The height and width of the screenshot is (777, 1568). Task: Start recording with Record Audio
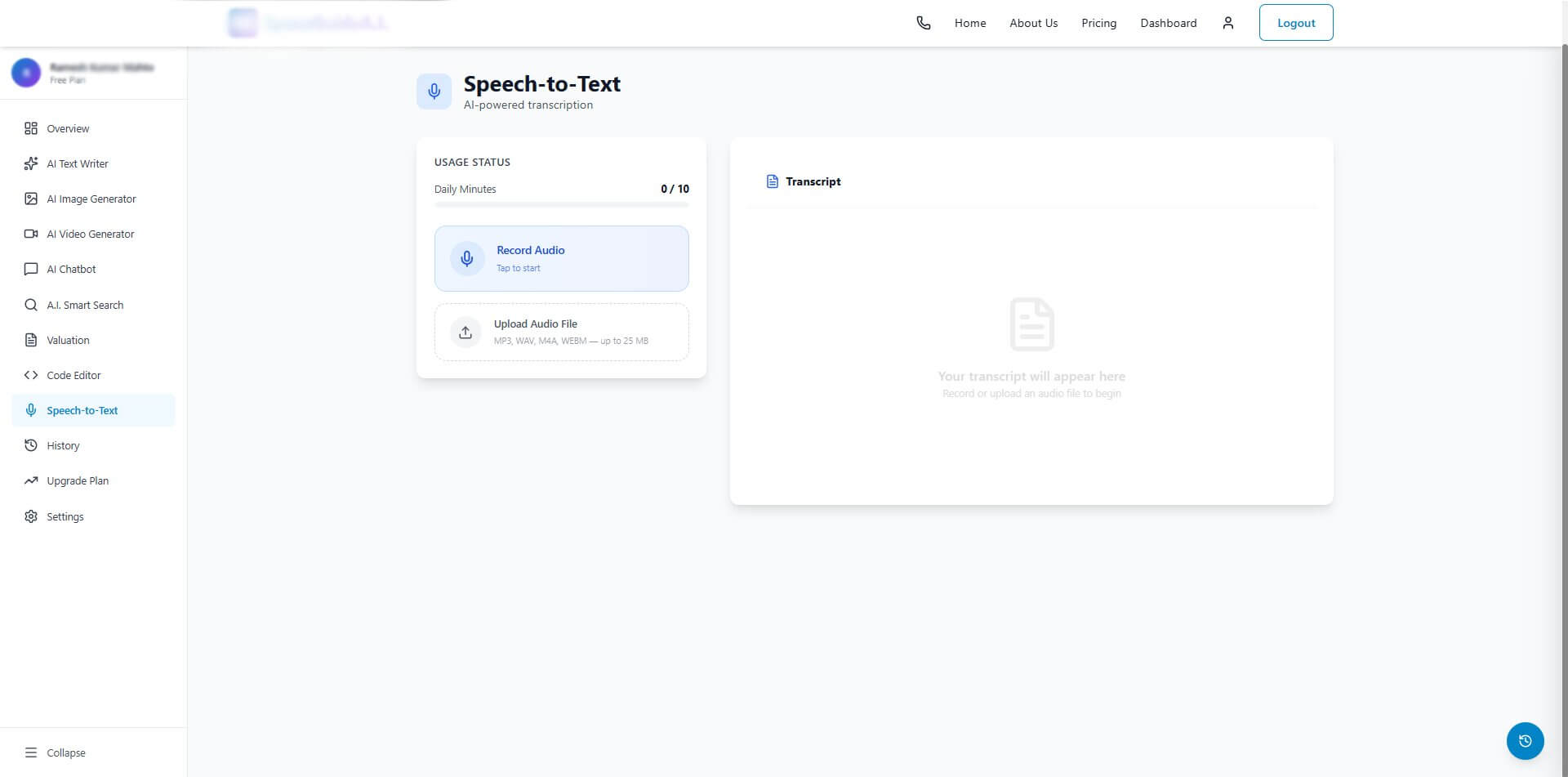[562, 258]
